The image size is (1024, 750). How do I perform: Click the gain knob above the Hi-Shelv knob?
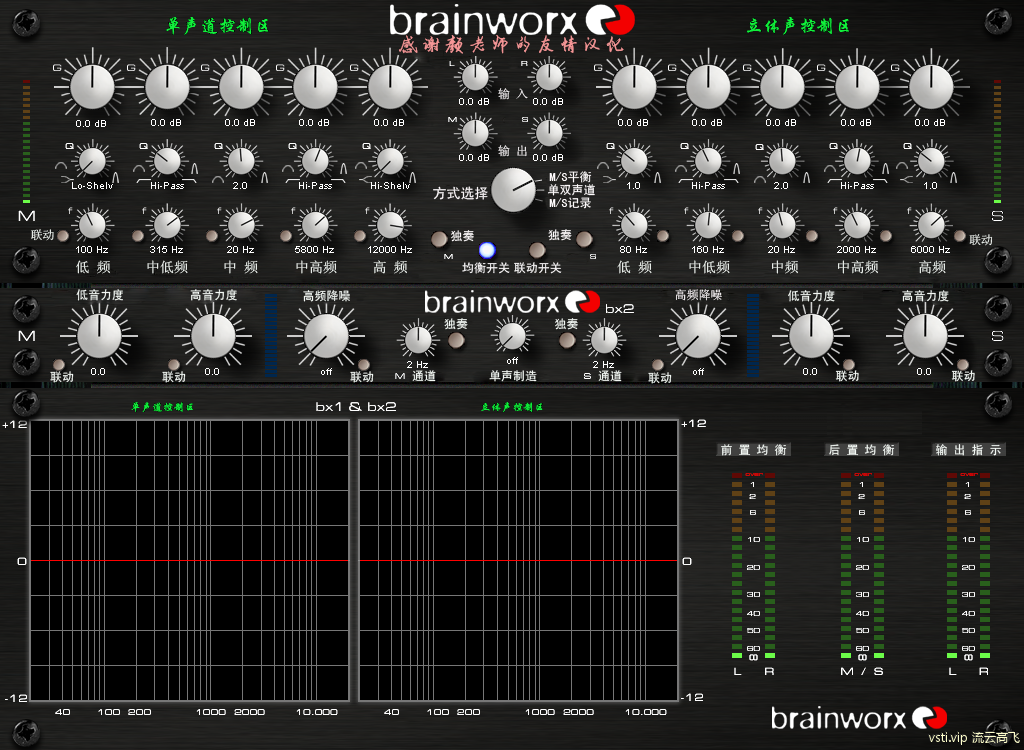(390, 87)
